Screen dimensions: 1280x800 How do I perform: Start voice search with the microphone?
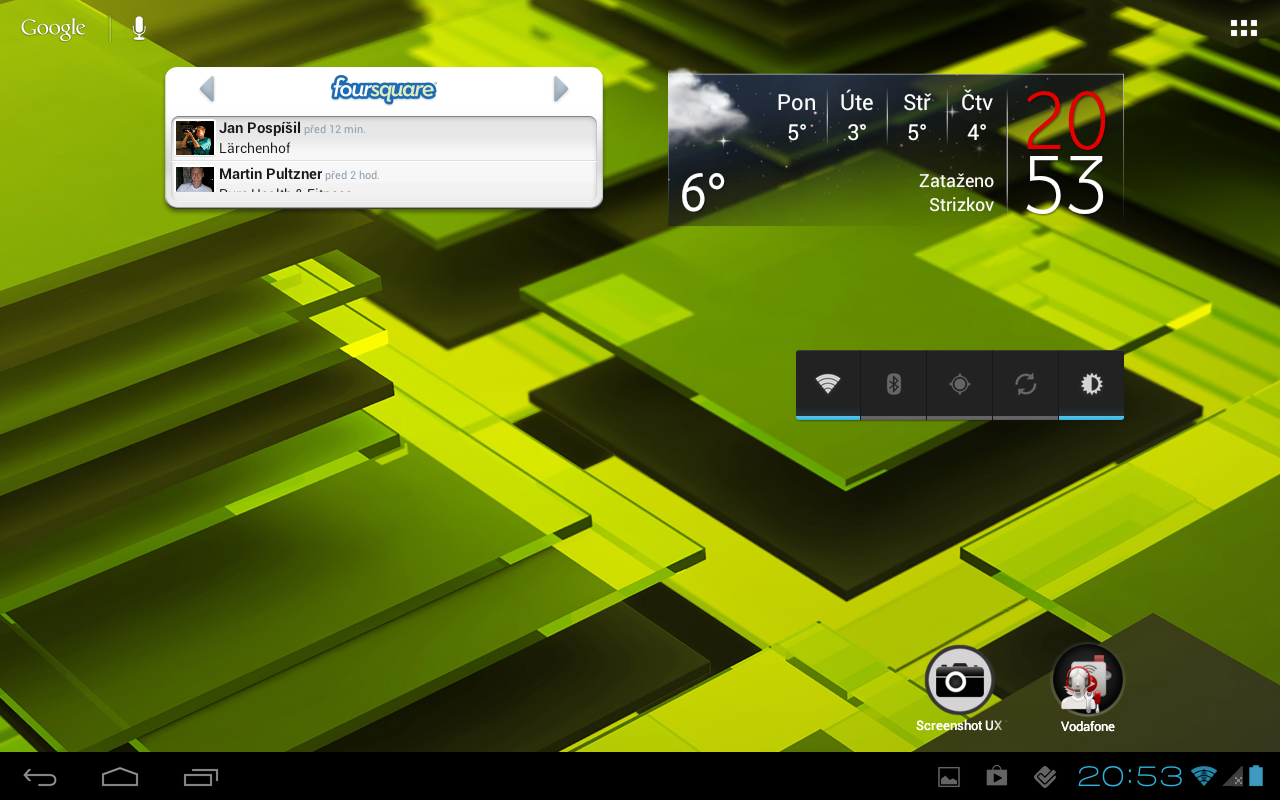tap(139, 28)
